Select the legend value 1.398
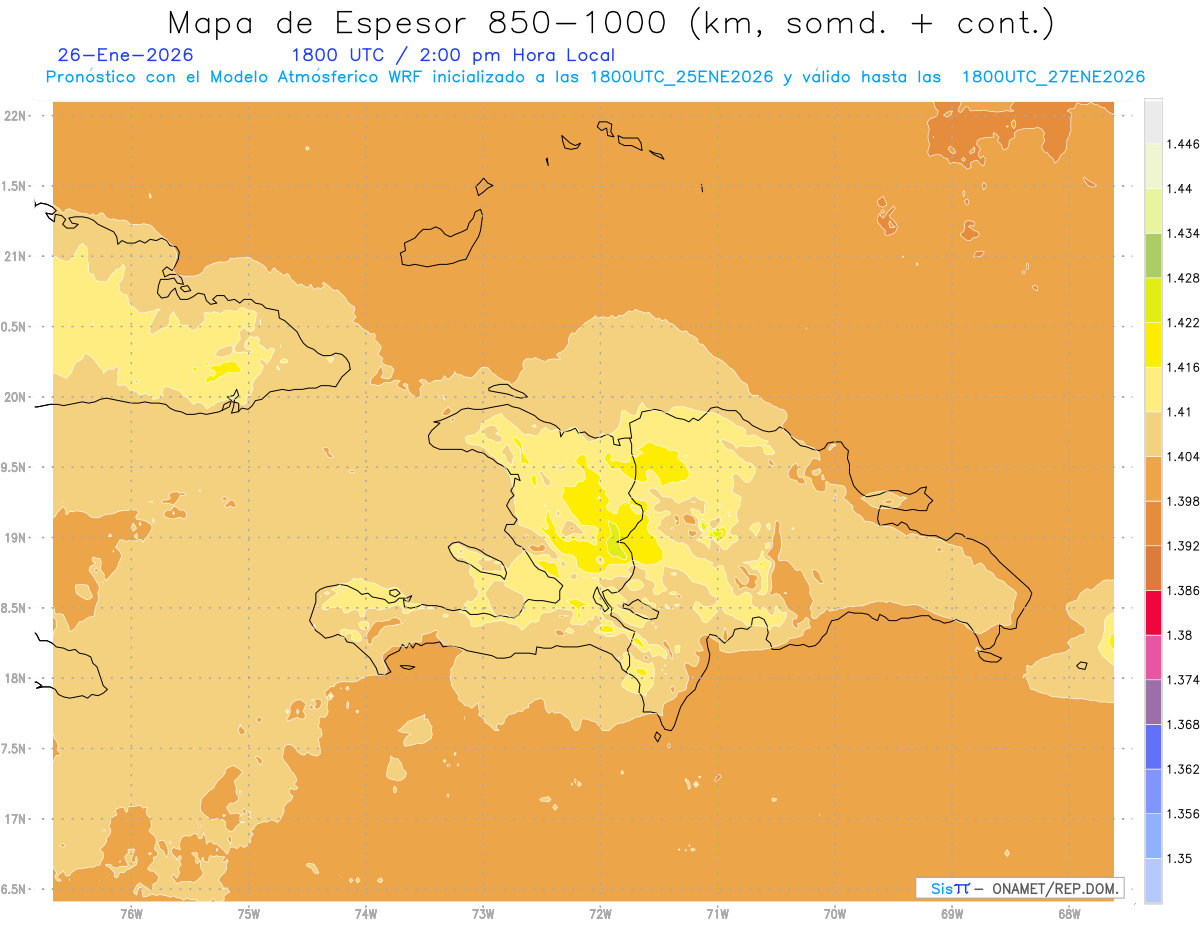 [x=1184, y=501]
